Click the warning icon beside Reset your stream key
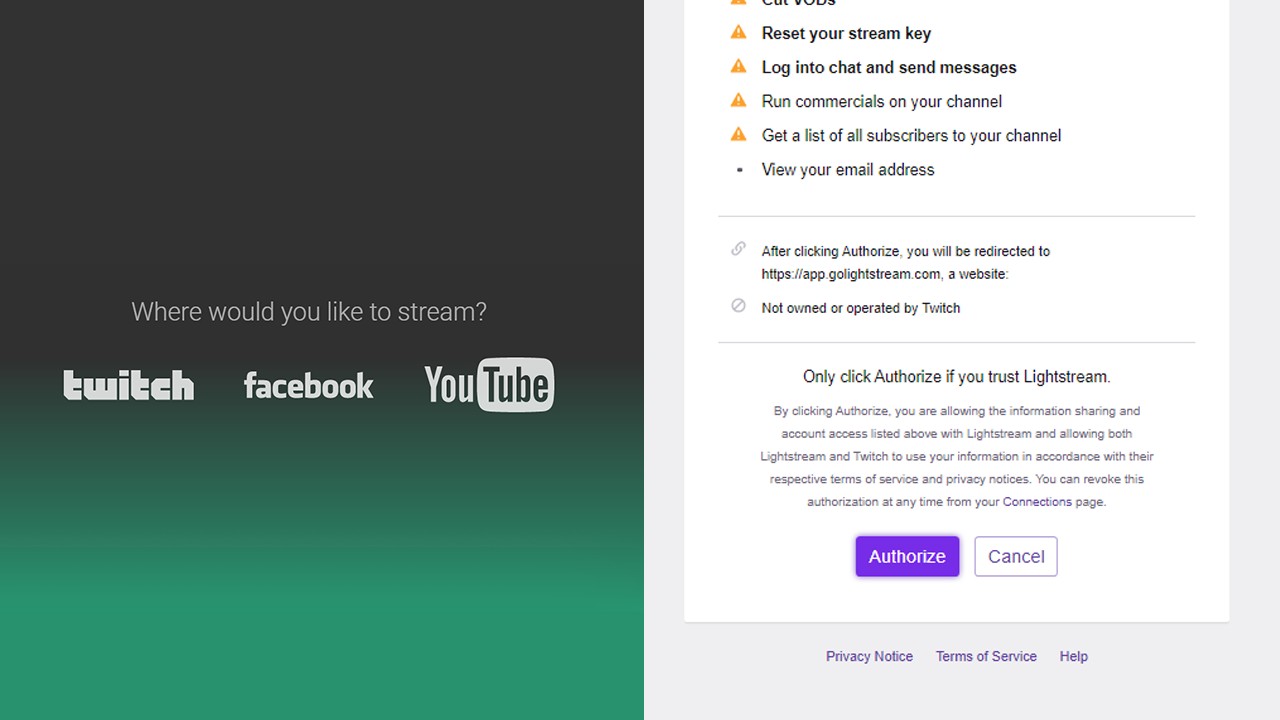 [x=739, y=32]
